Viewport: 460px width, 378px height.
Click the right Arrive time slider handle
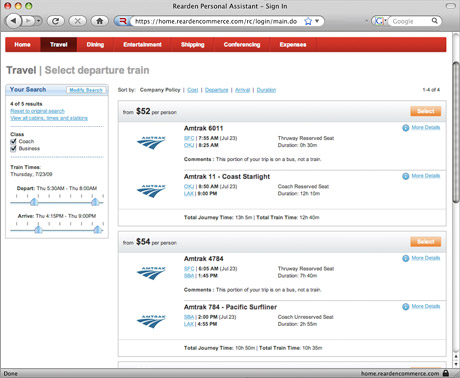click(x=97, y=229)
